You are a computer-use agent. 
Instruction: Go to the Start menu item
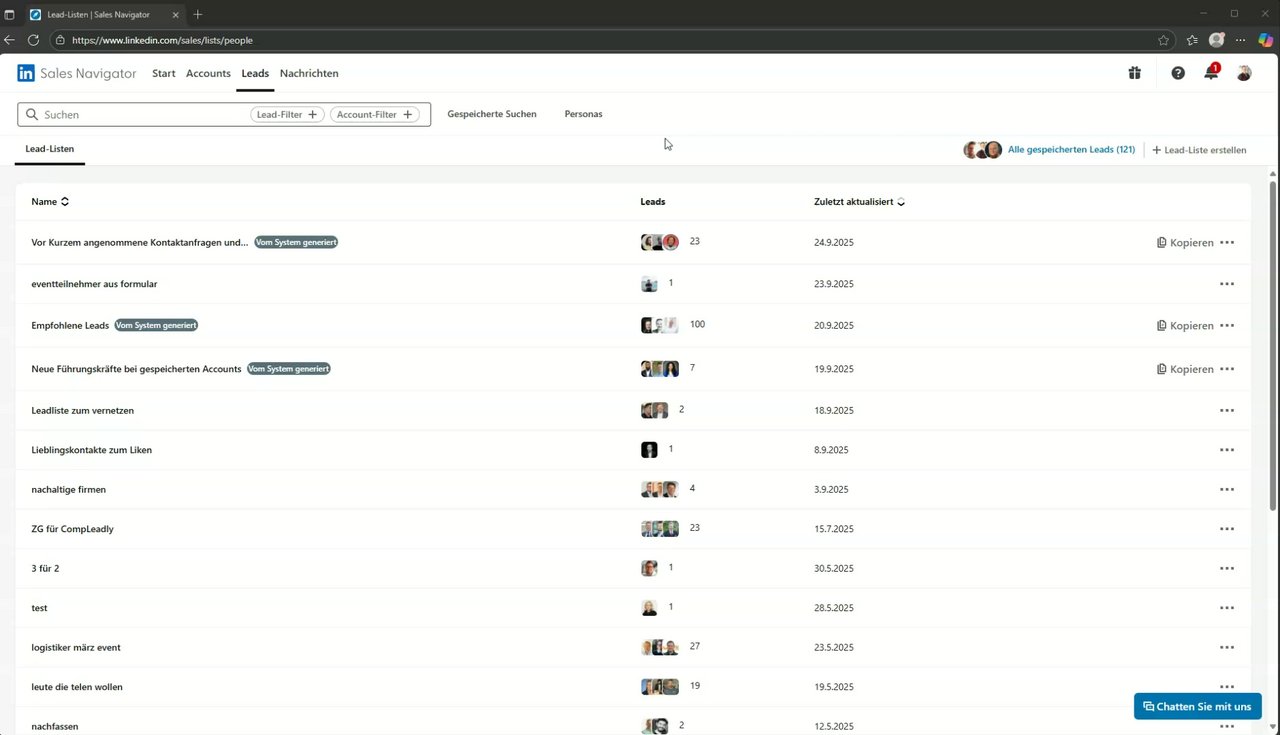pos(163,73)
